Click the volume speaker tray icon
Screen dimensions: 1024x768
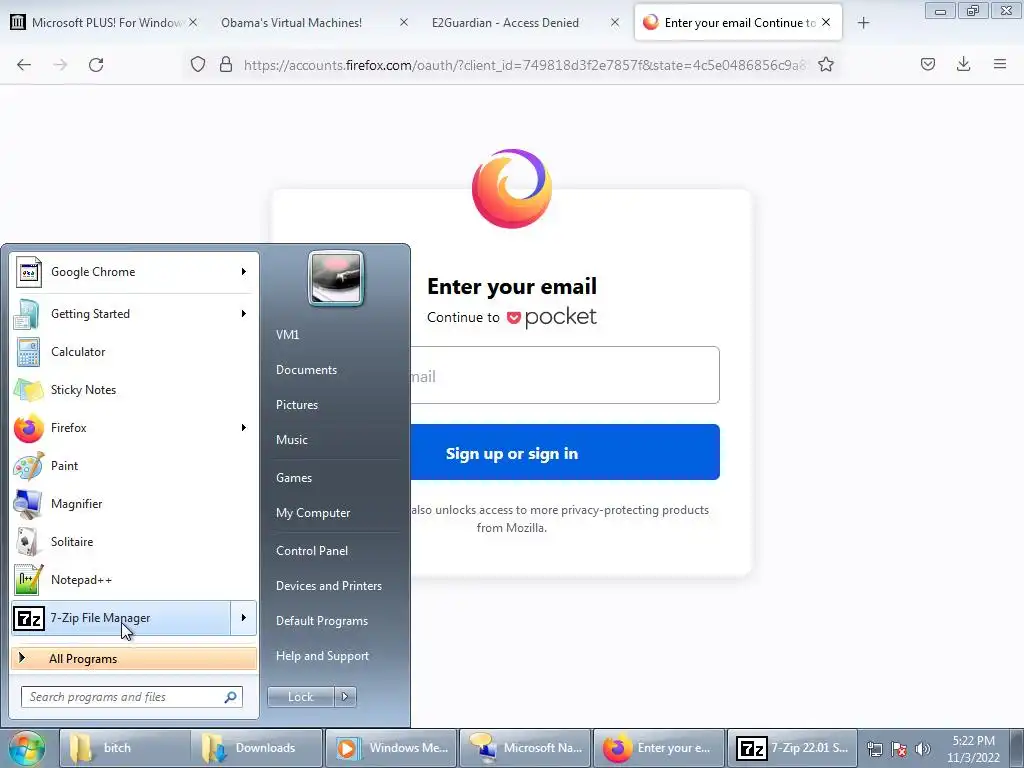pyautogui.click(x=922, y=749)
